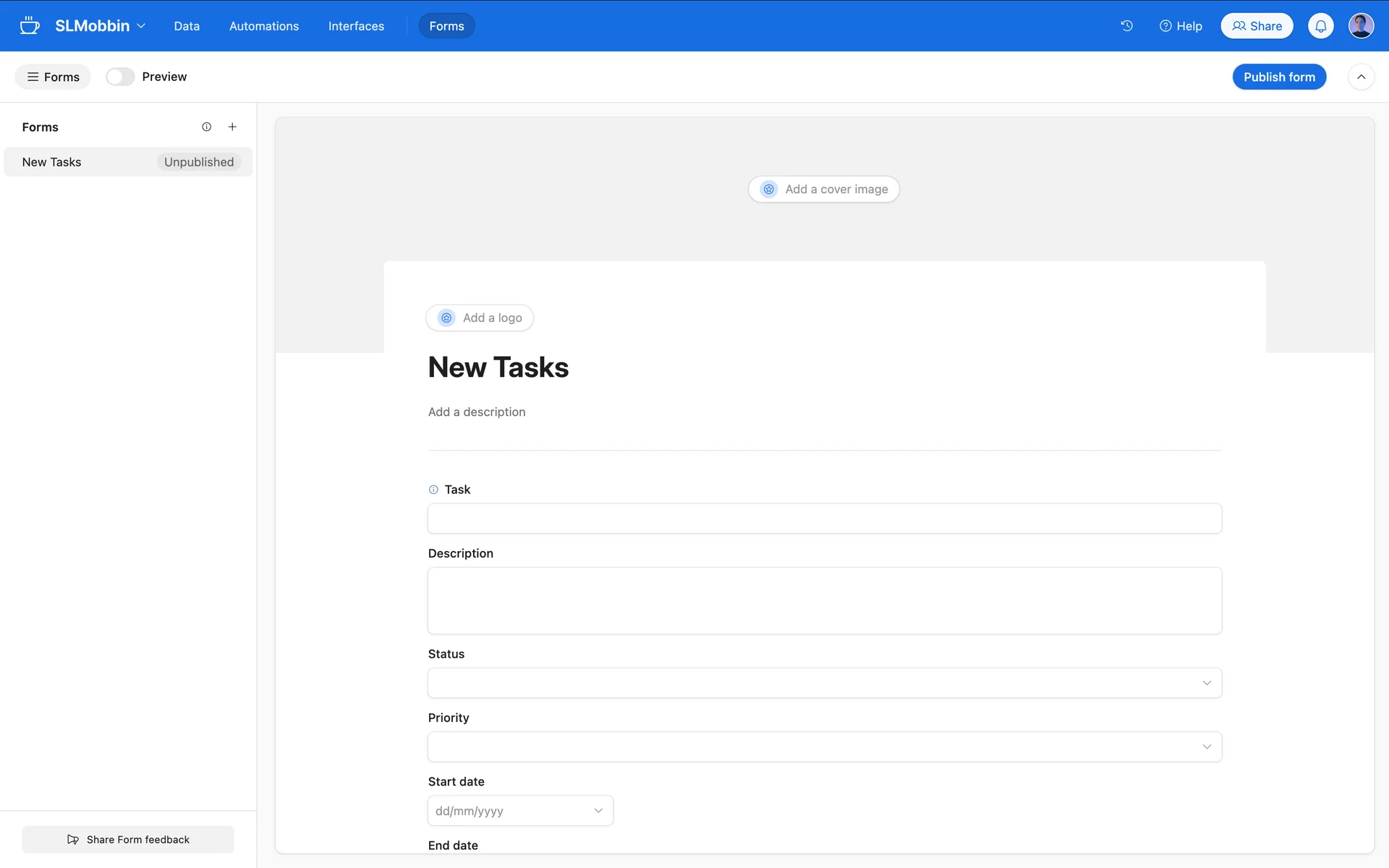Click the Add a cover image button
Viewport: 1389px width, 868px height.
[823, 190]
